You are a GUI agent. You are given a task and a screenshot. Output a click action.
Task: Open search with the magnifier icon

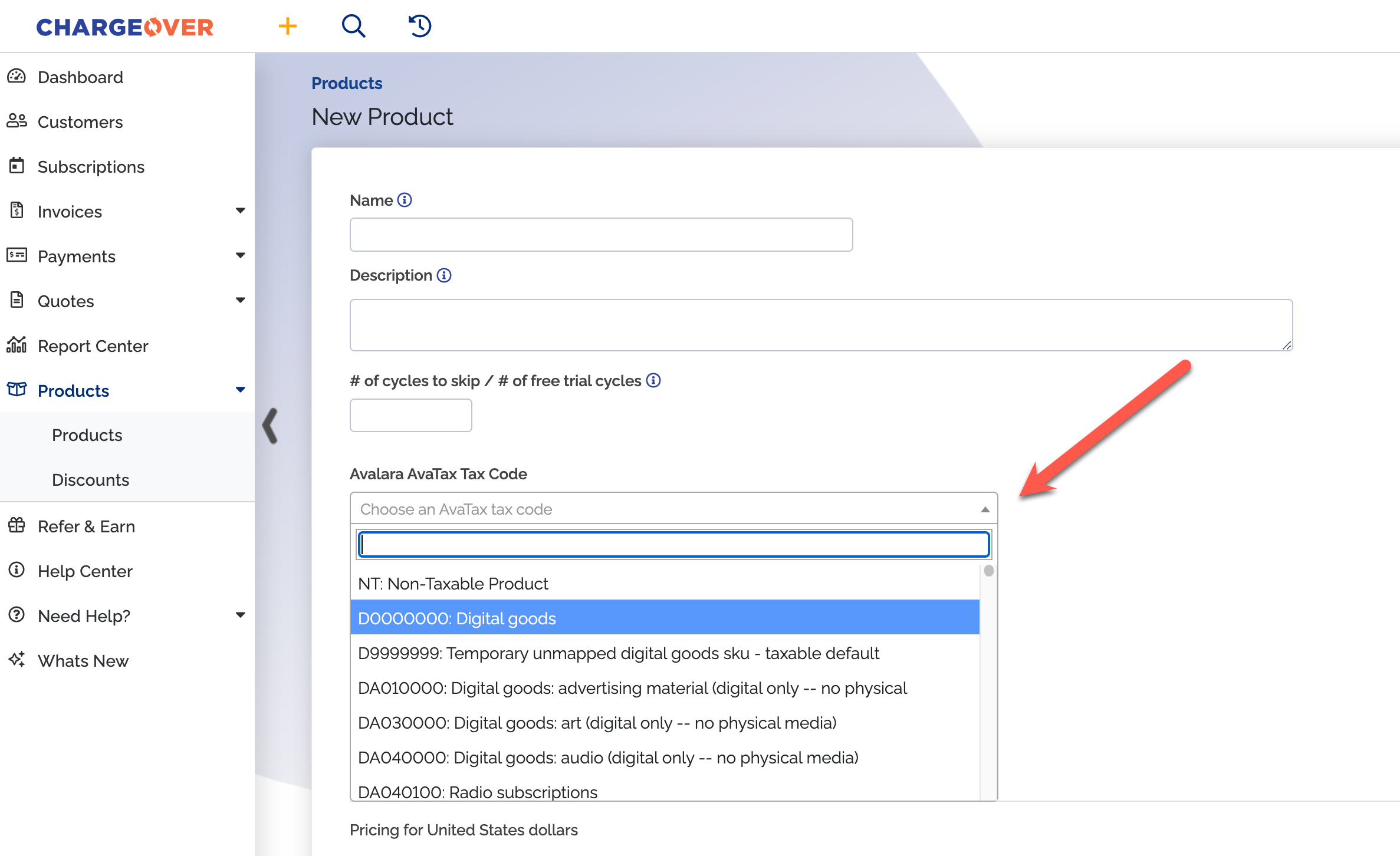[353, 26]
